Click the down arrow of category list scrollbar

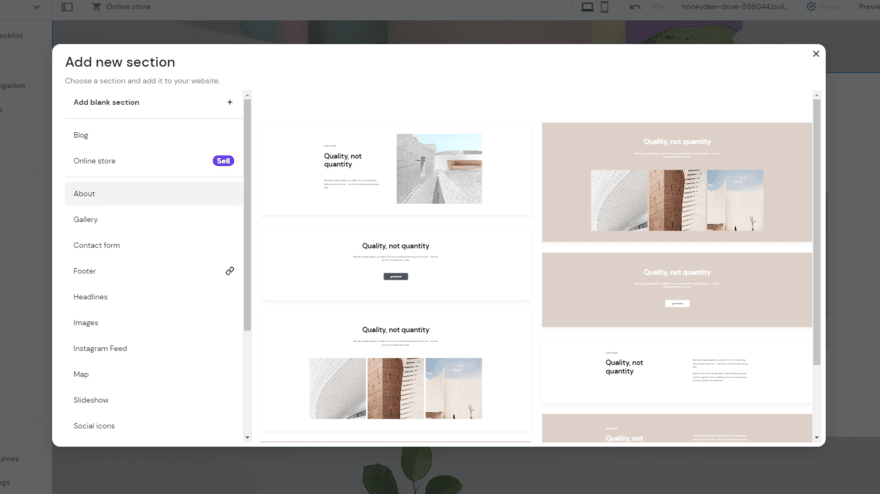(x=247, y=438)
